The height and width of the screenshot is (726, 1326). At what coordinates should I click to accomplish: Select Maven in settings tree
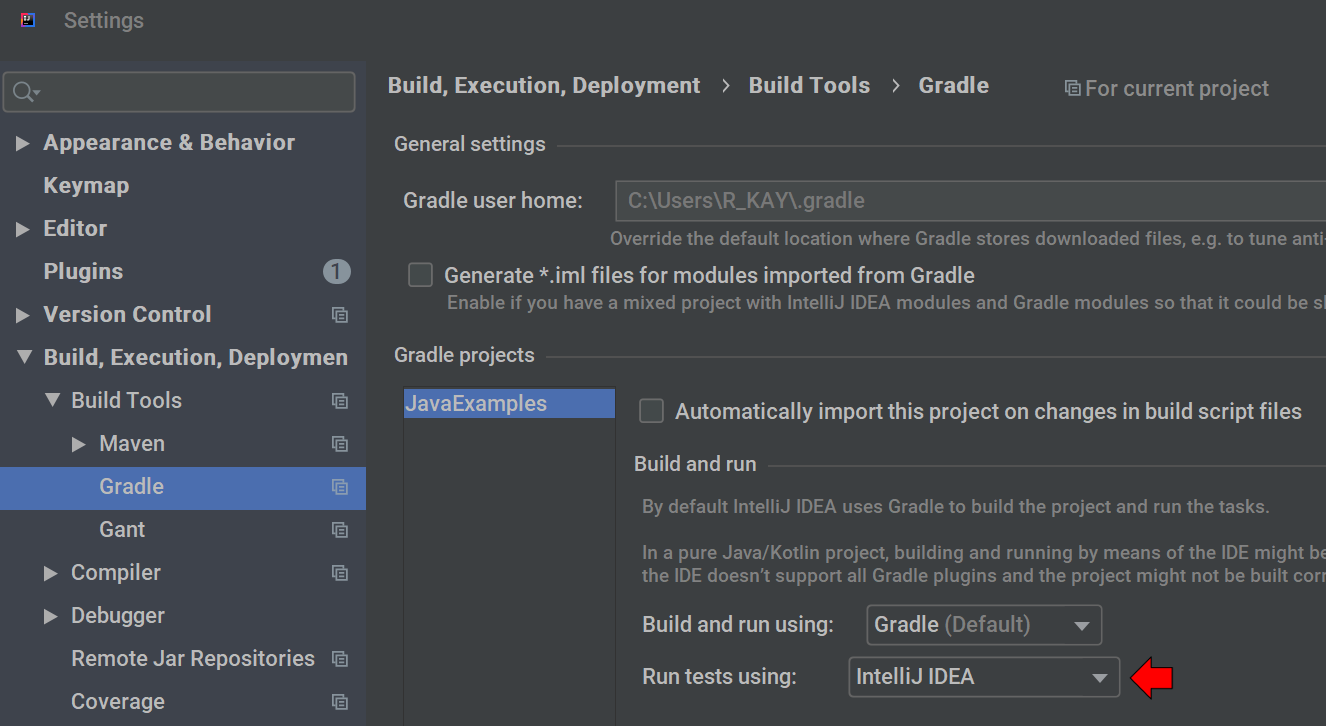tap(132, 444)
